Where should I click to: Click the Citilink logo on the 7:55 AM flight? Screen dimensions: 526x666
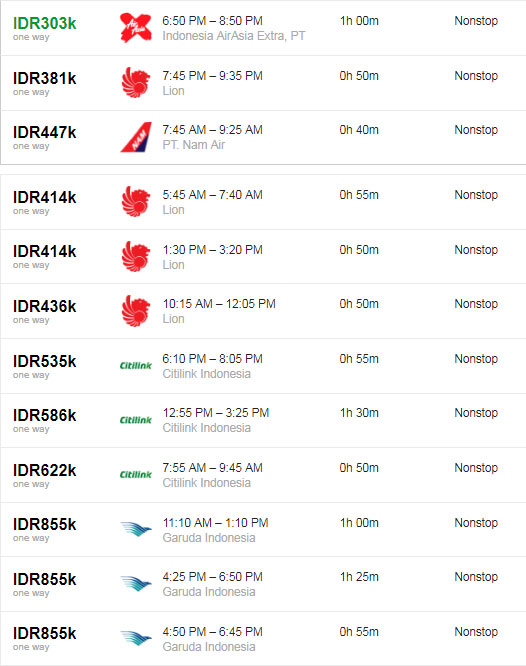[x=136, y=474]
